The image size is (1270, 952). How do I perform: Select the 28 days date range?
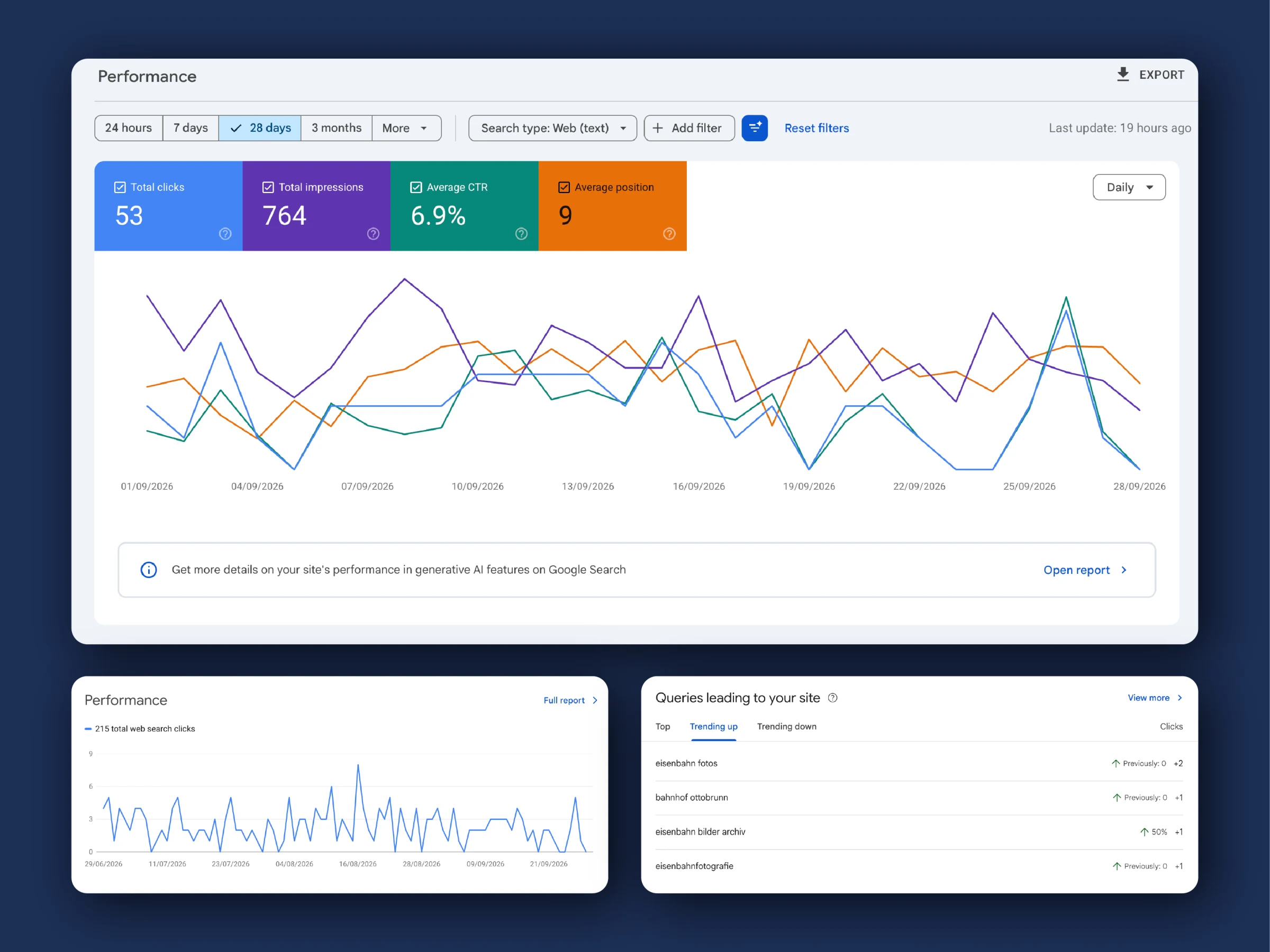(x=260, y=128)
